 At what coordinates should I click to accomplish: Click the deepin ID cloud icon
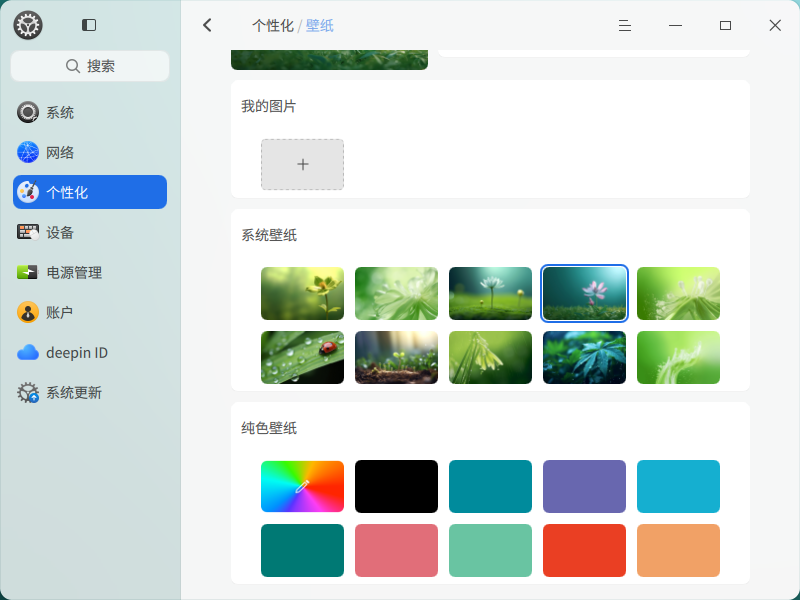(x=28, y=353)
